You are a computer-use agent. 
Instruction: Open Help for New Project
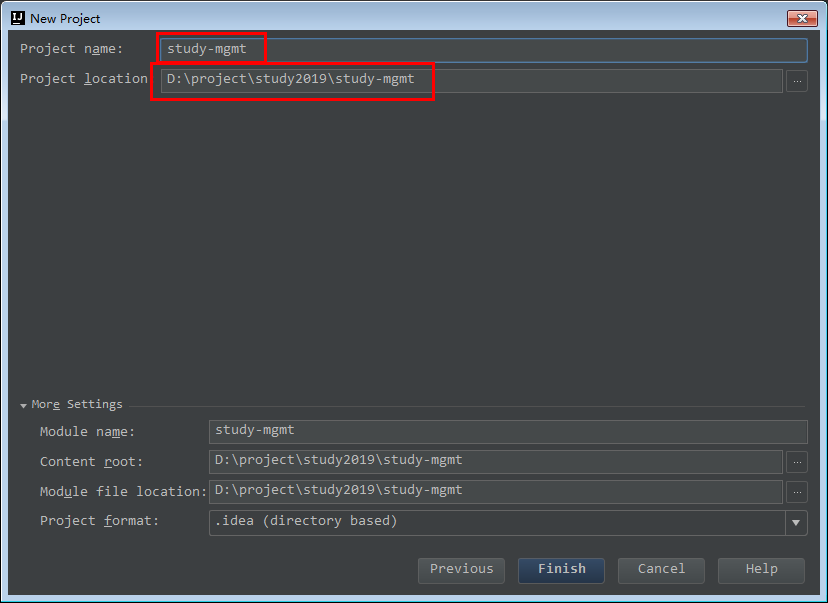pyautogui.click(x=761, y=571)
